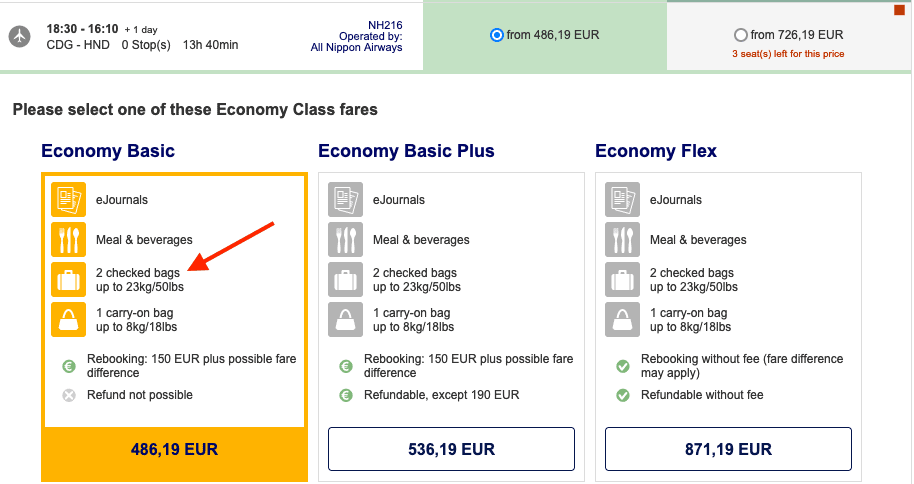Image resolution: width=914 pixels, height=484 pixels.
Task: Click eJournals icon in Economy Basic Plus
Action: pos(345,200)
